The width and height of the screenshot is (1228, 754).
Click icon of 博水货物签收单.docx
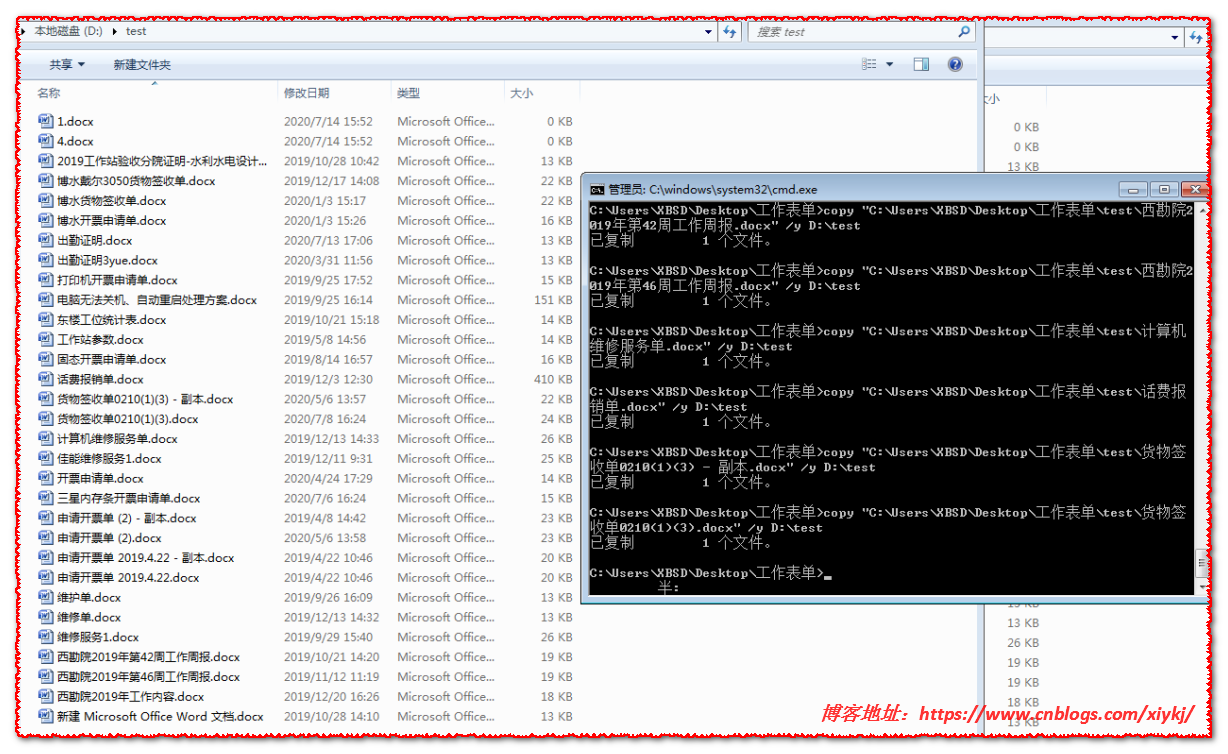pyautogui.click(x=46, y=200)
